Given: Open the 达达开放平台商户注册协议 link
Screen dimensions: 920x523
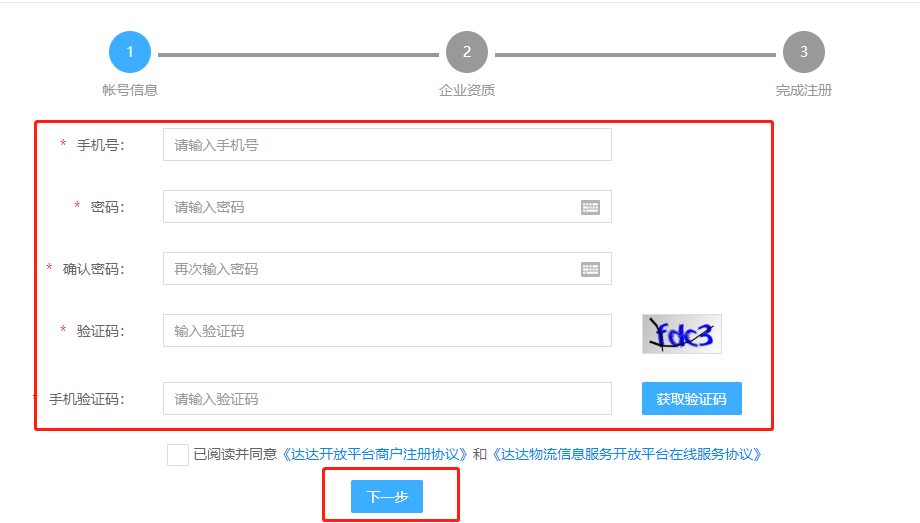Looking at the screenshot, I should [376, 454].
